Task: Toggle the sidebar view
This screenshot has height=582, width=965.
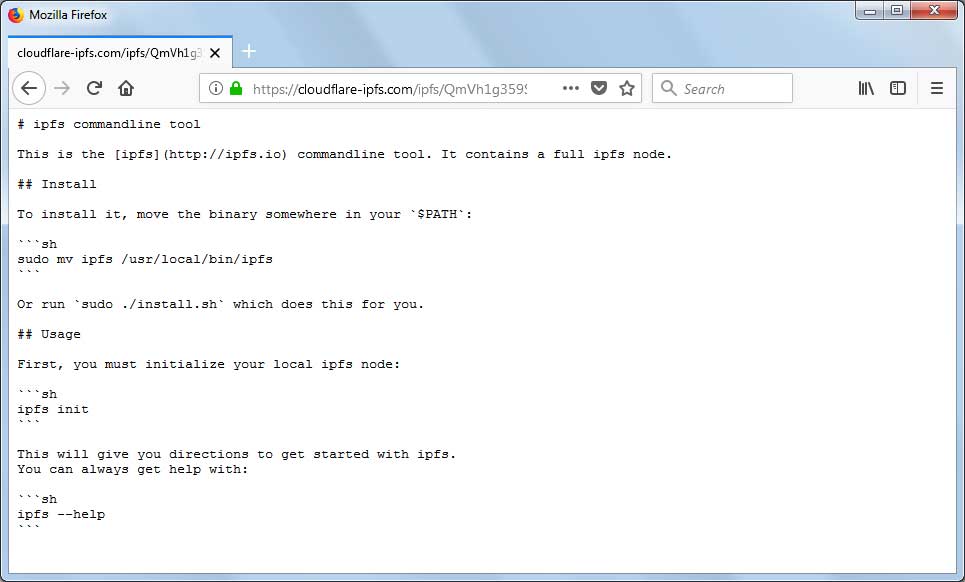Action: 898,89
